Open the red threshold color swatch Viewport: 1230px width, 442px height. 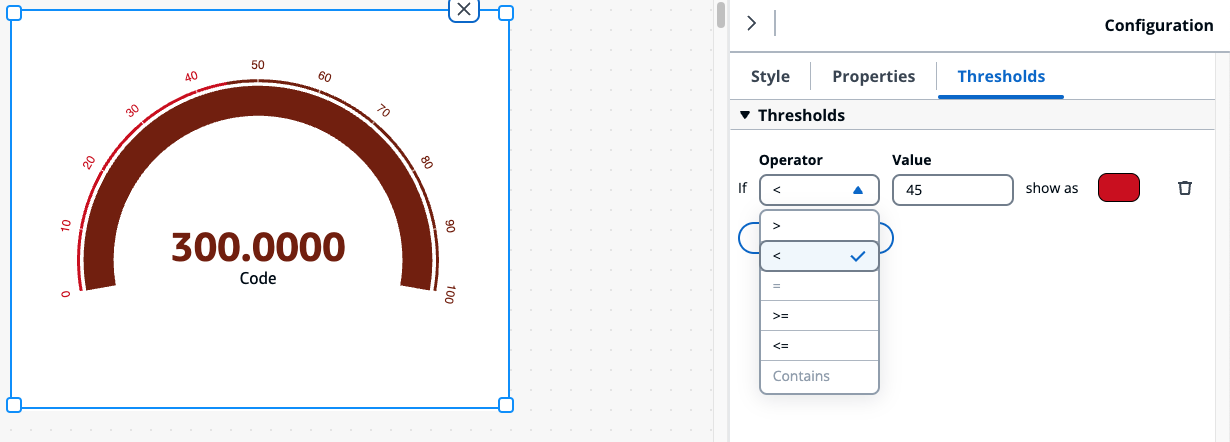click(x=1119, y=188)
